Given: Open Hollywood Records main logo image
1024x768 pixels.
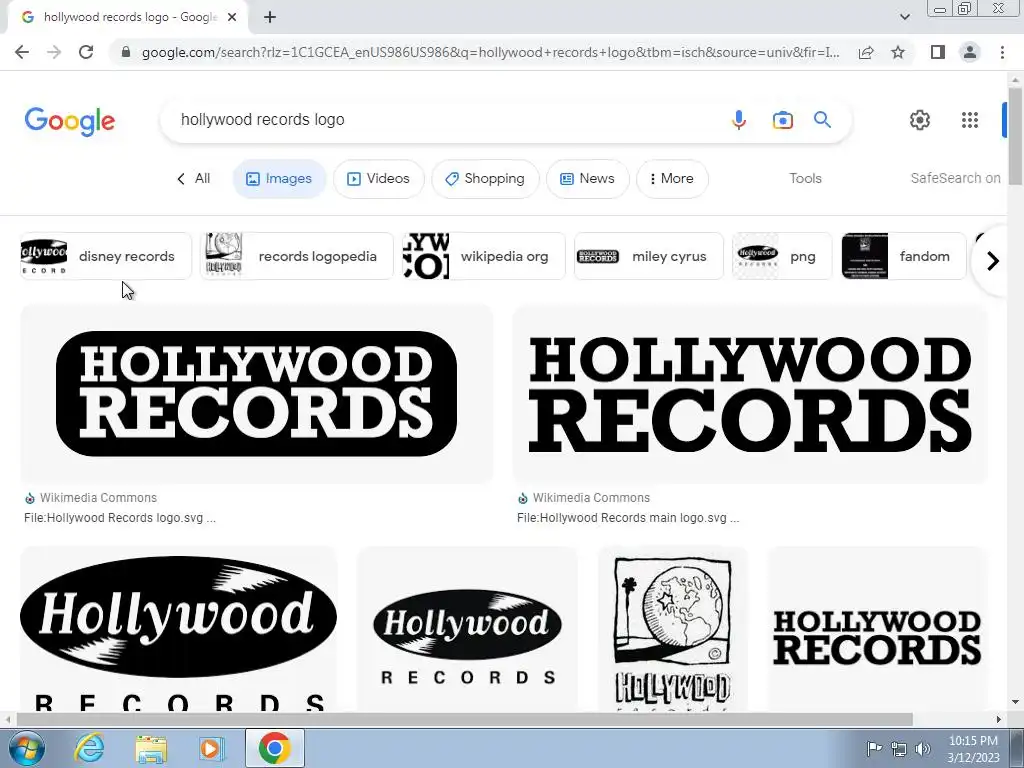Looking at the screenshot, I should pos(750,394).
